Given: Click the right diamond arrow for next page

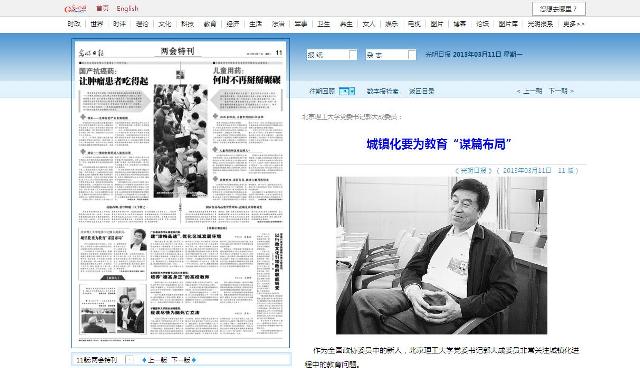Looking at the screenshot, I should 194,360.
